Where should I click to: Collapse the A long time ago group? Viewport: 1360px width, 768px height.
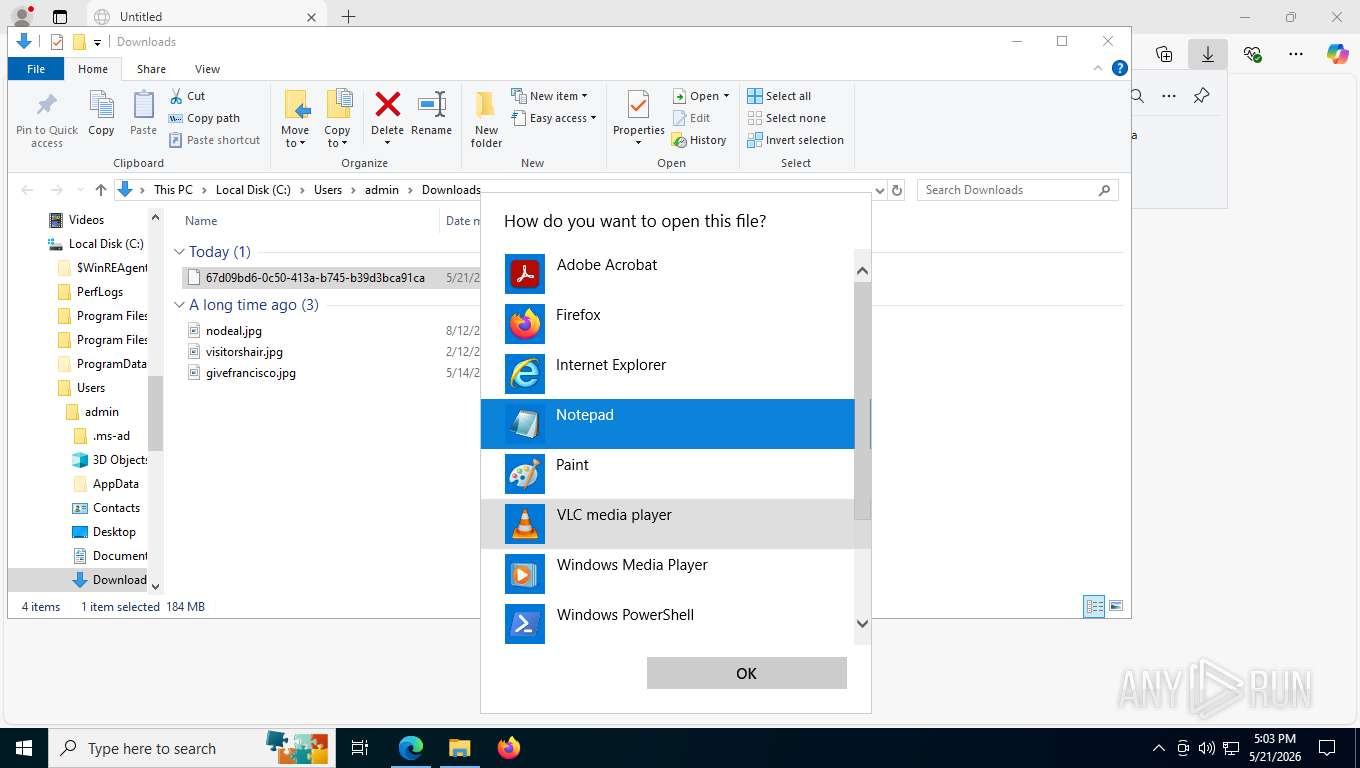[179, 305]
